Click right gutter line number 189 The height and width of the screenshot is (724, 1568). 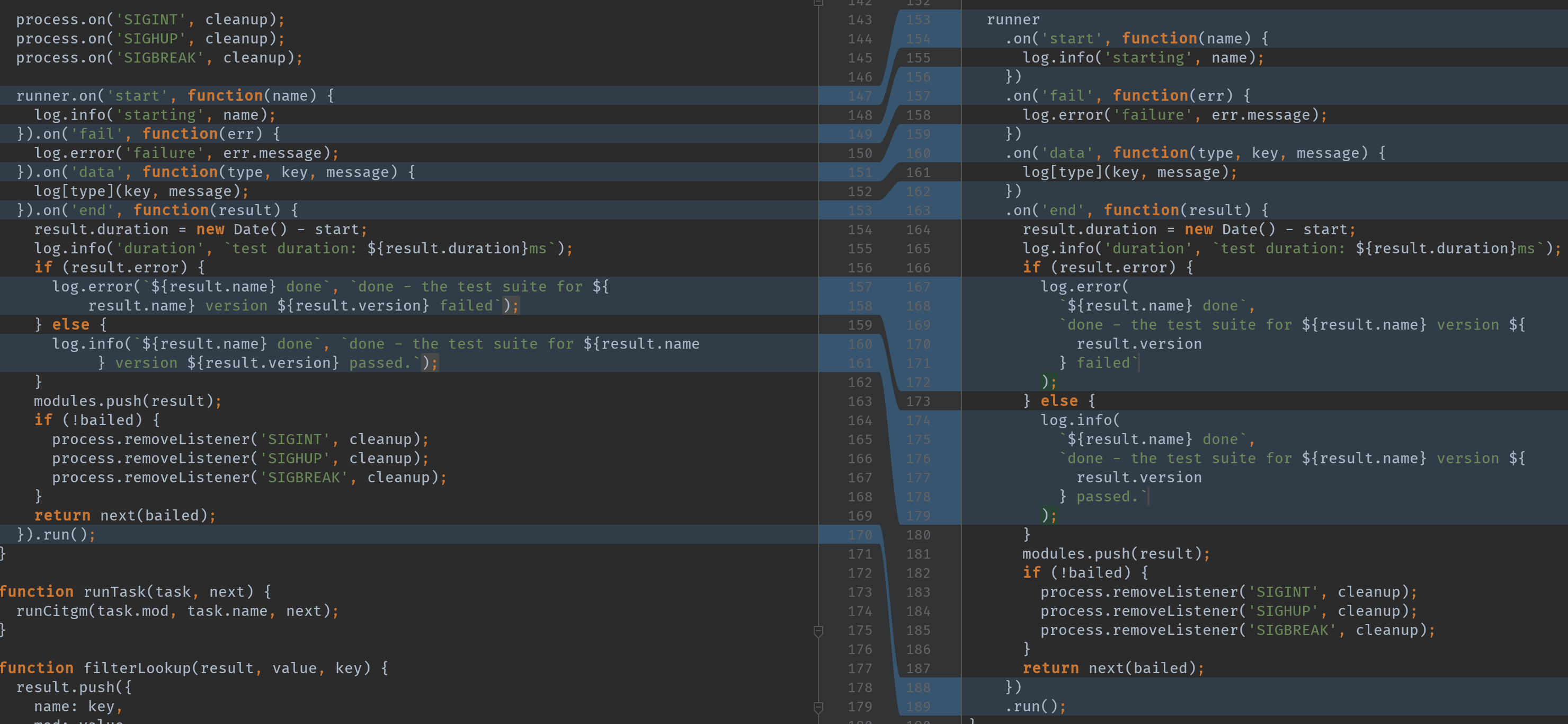tap(917, 707)
